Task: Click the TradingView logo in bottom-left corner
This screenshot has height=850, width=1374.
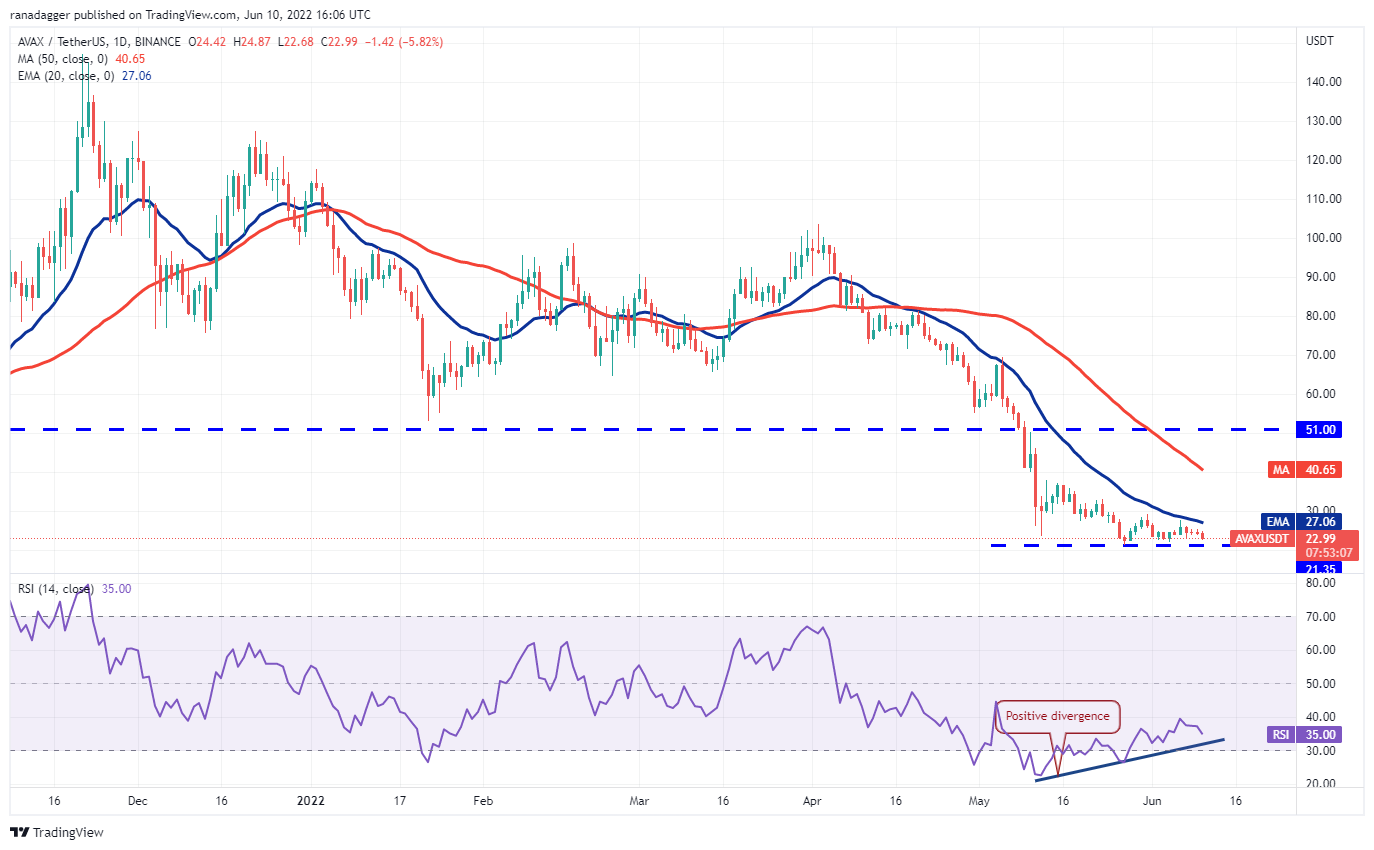Action: coord(57,832)
